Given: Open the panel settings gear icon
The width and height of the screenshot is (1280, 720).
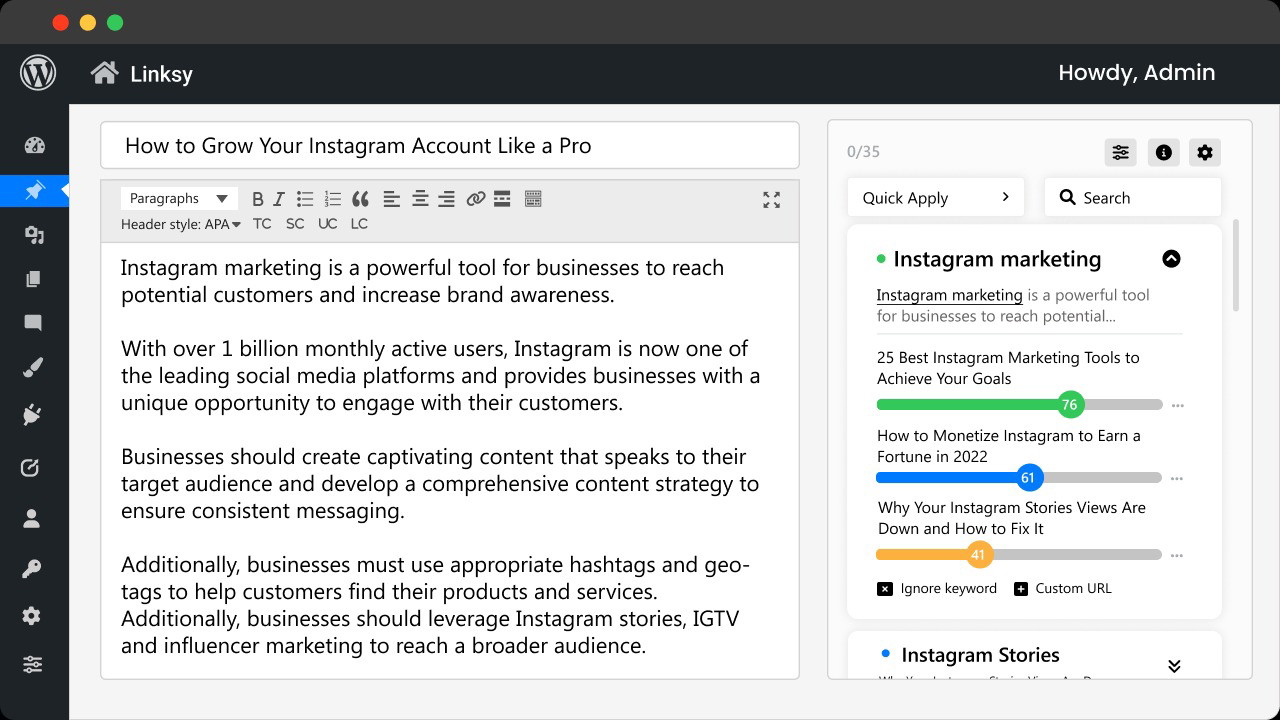Looking at the screenshot, I should tap(1205, 152).
